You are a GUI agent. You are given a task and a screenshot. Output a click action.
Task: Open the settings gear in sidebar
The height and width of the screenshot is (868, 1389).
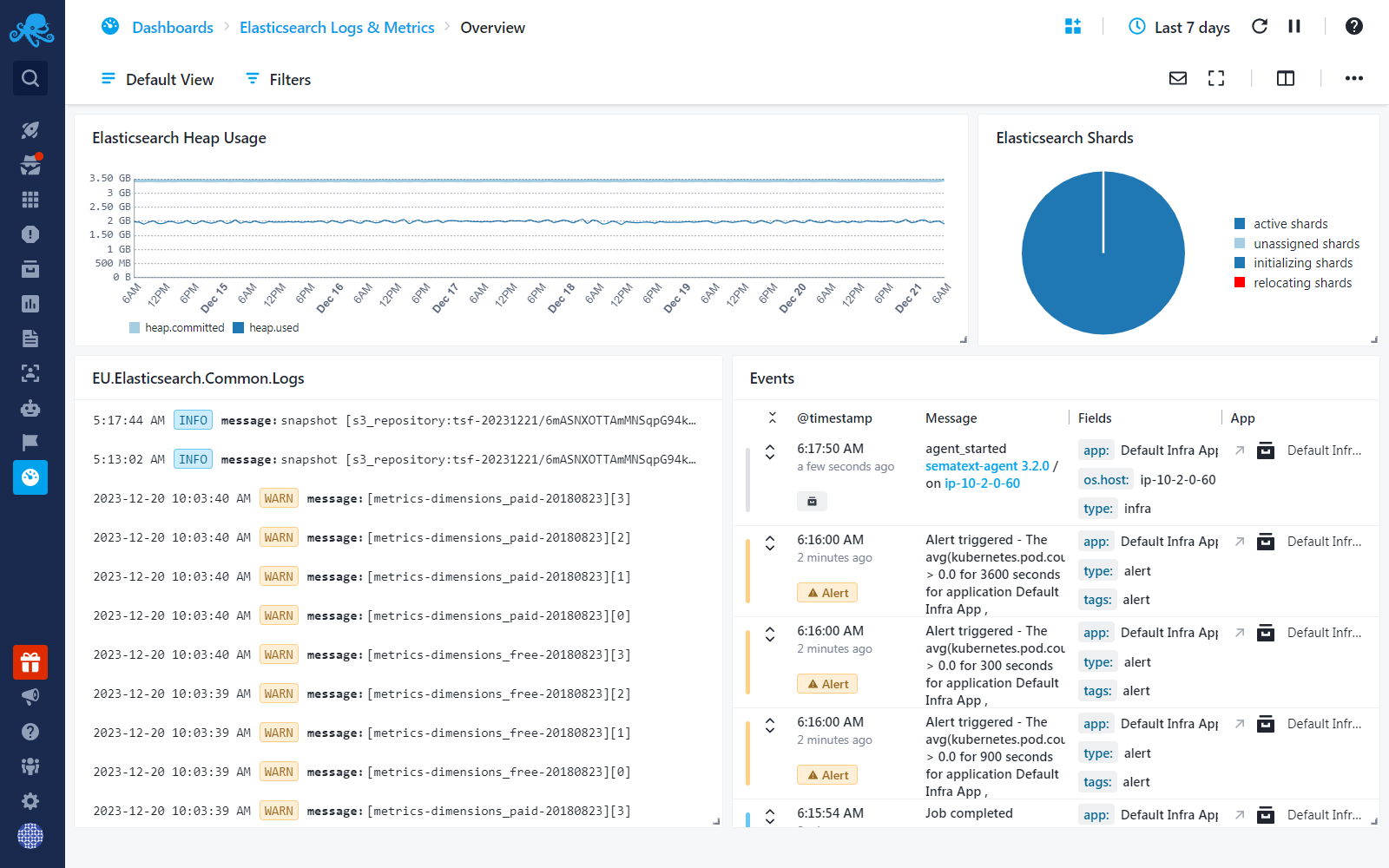pos(30,801)
